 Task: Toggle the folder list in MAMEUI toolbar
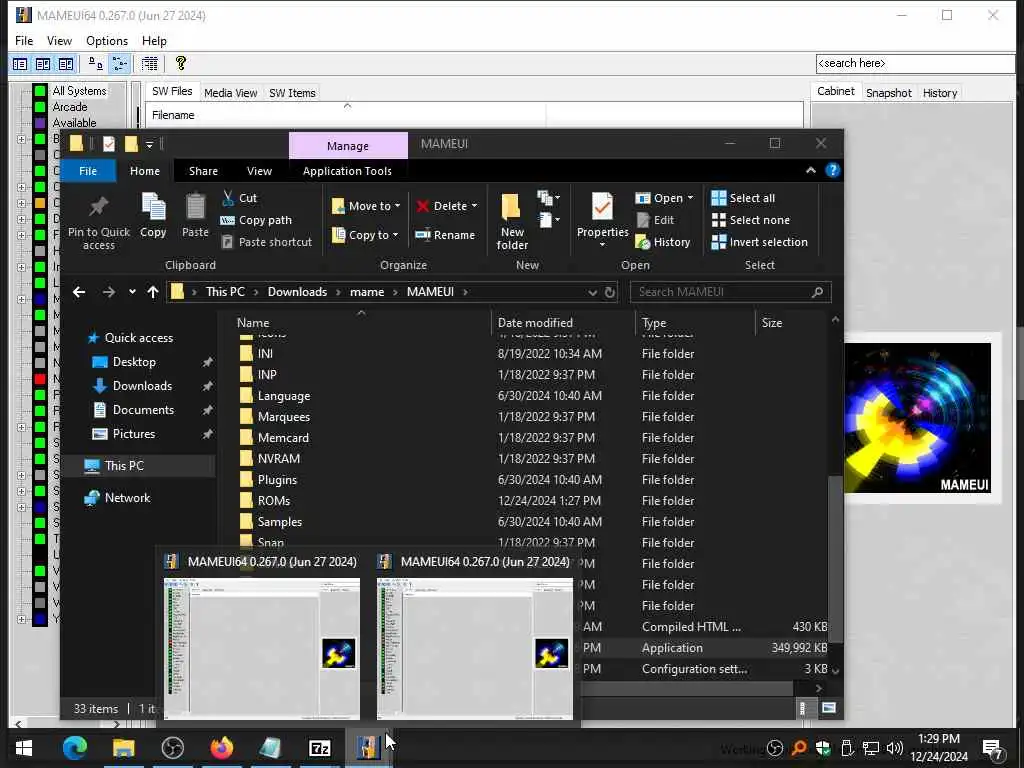click(20, 64)
